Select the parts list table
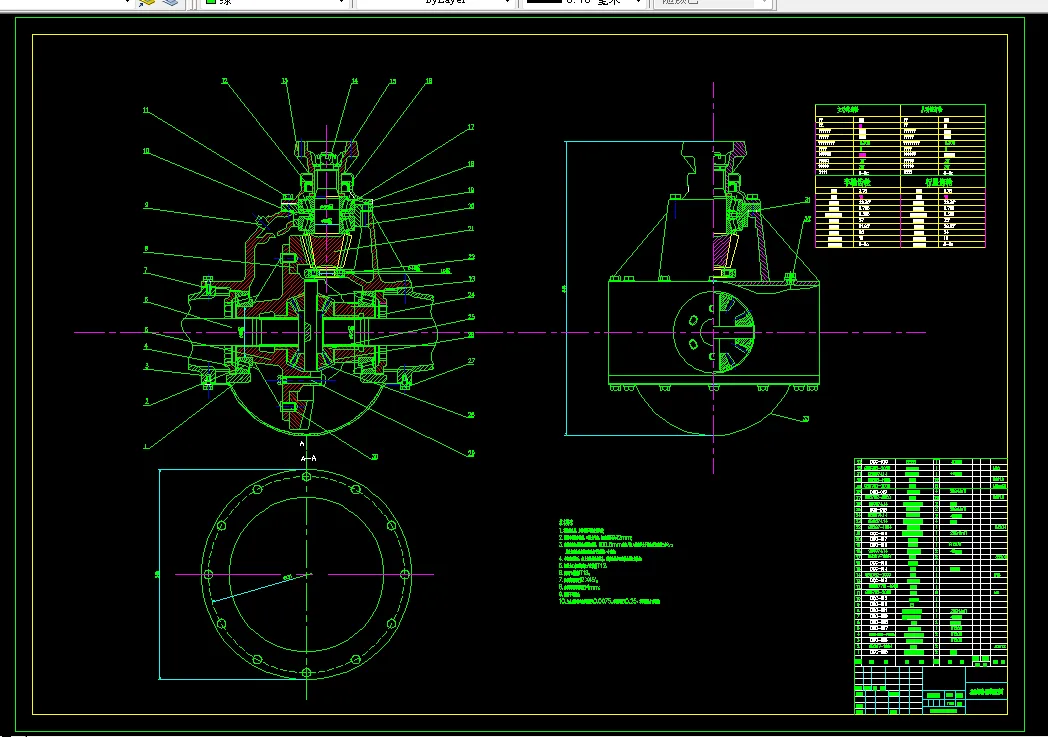1048x737 pixels. (930, 562)
